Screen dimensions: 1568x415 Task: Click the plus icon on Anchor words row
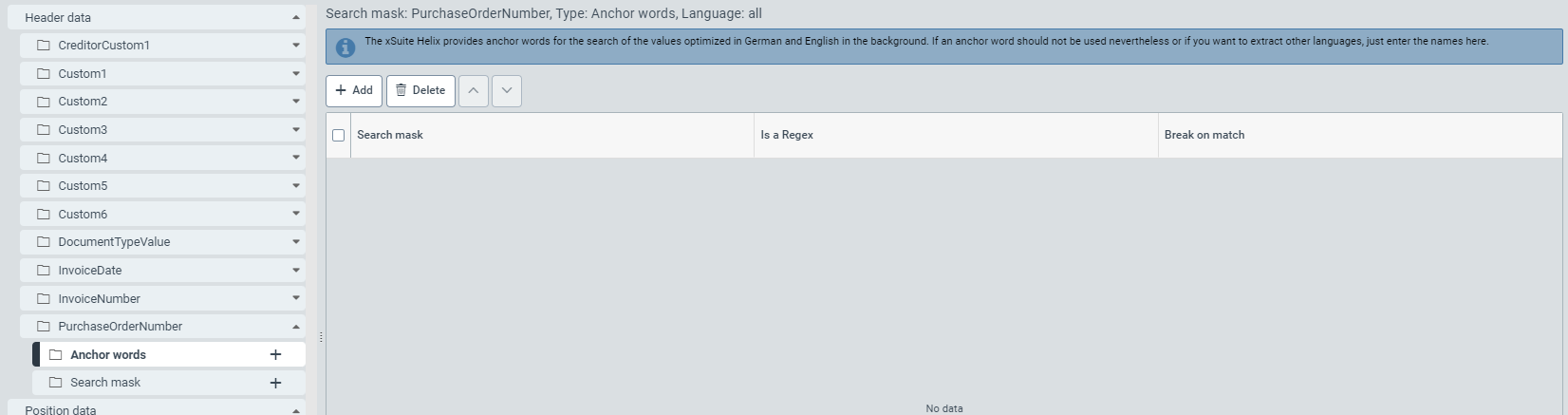tap(275, 354)
